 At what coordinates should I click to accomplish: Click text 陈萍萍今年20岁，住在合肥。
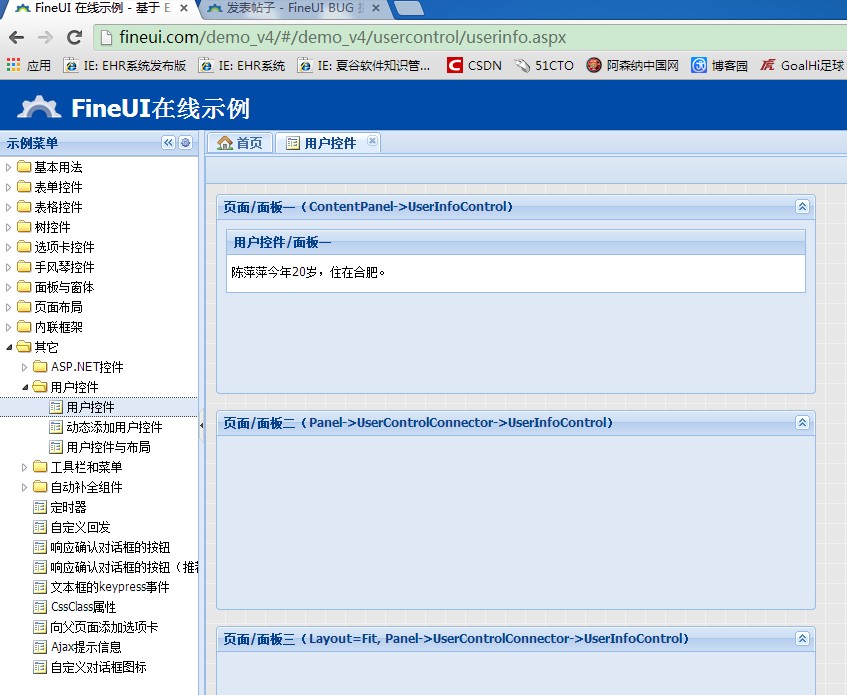[308, 272]
